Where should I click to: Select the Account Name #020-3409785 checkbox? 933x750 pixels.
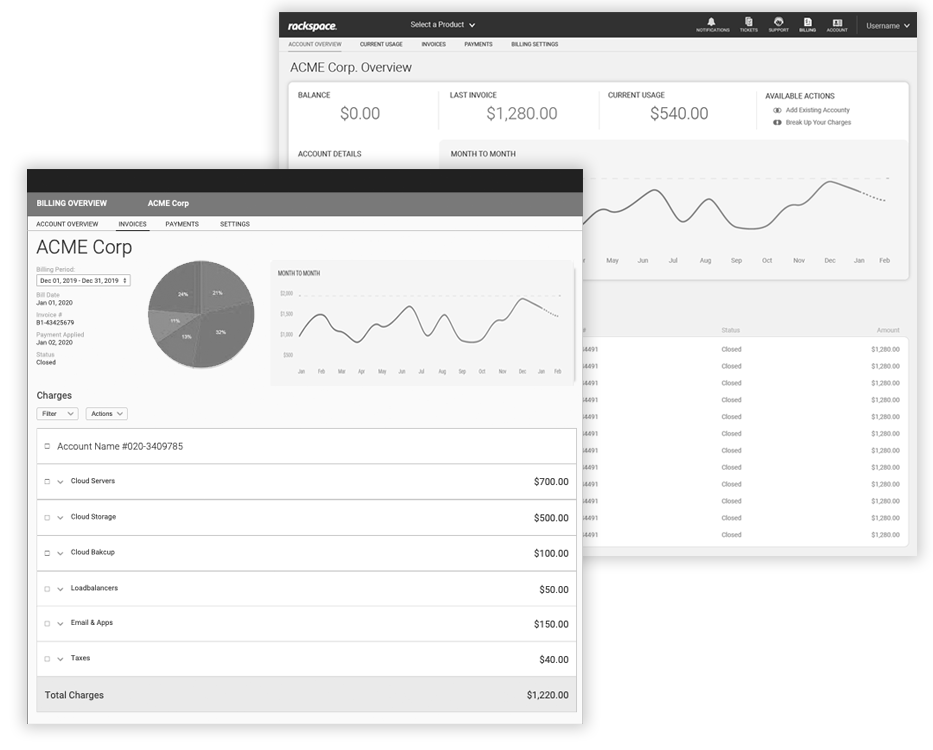coord(47,446)
